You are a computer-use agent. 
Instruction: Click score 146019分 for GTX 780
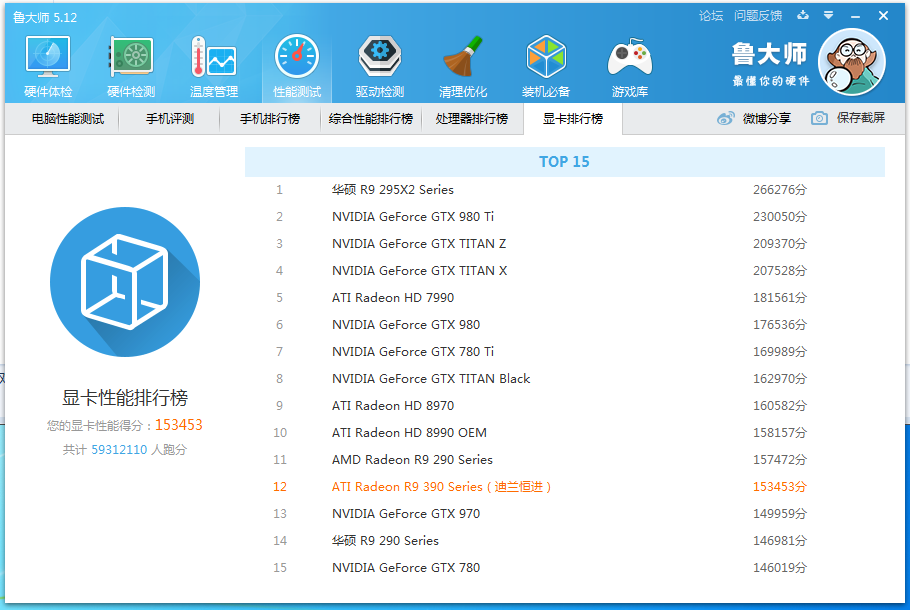point(780,568)
